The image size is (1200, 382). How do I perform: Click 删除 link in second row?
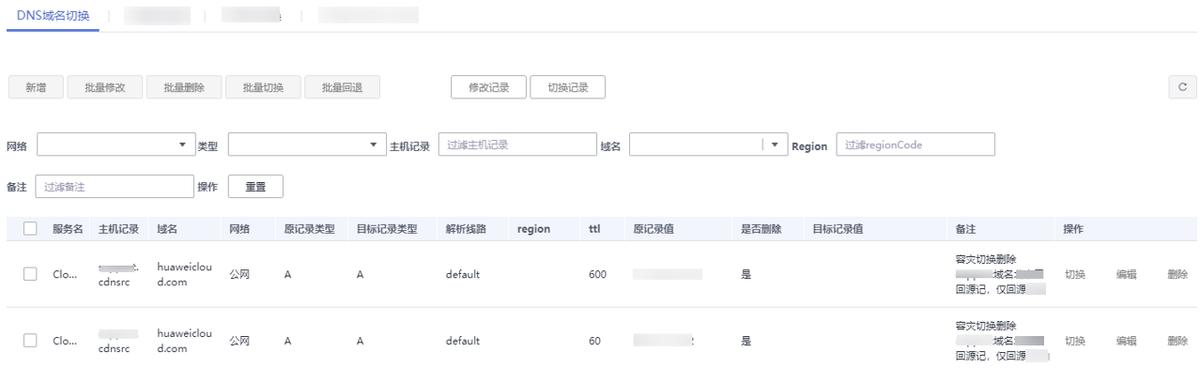[1177, 341]
